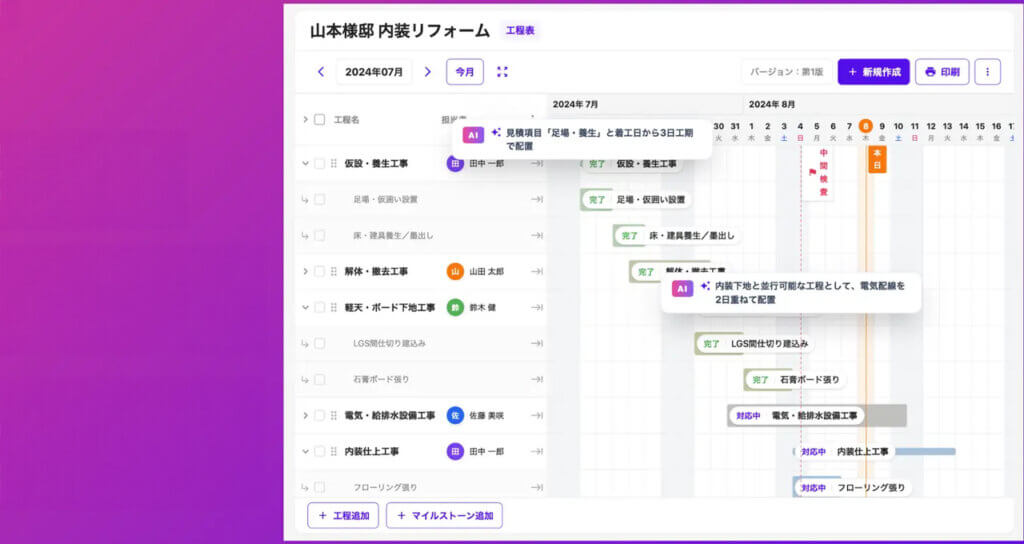Screen dimensions: 1024x544
Task: Click the 工程名 column header
Action: pyautogui.click(x=346, y=120)
